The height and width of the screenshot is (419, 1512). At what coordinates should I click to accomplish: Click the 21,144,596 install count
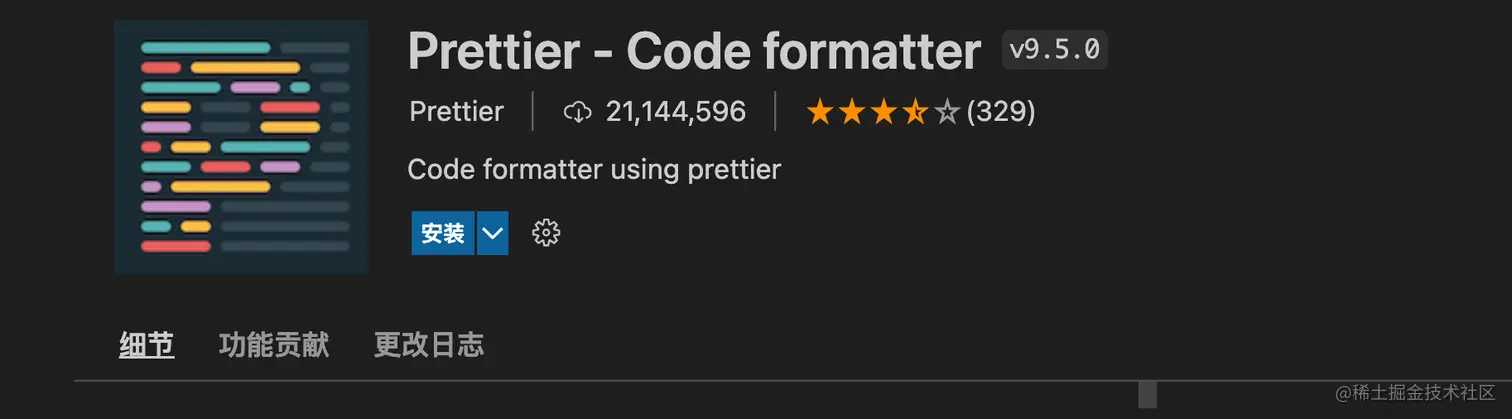click(x=675, y=111)
